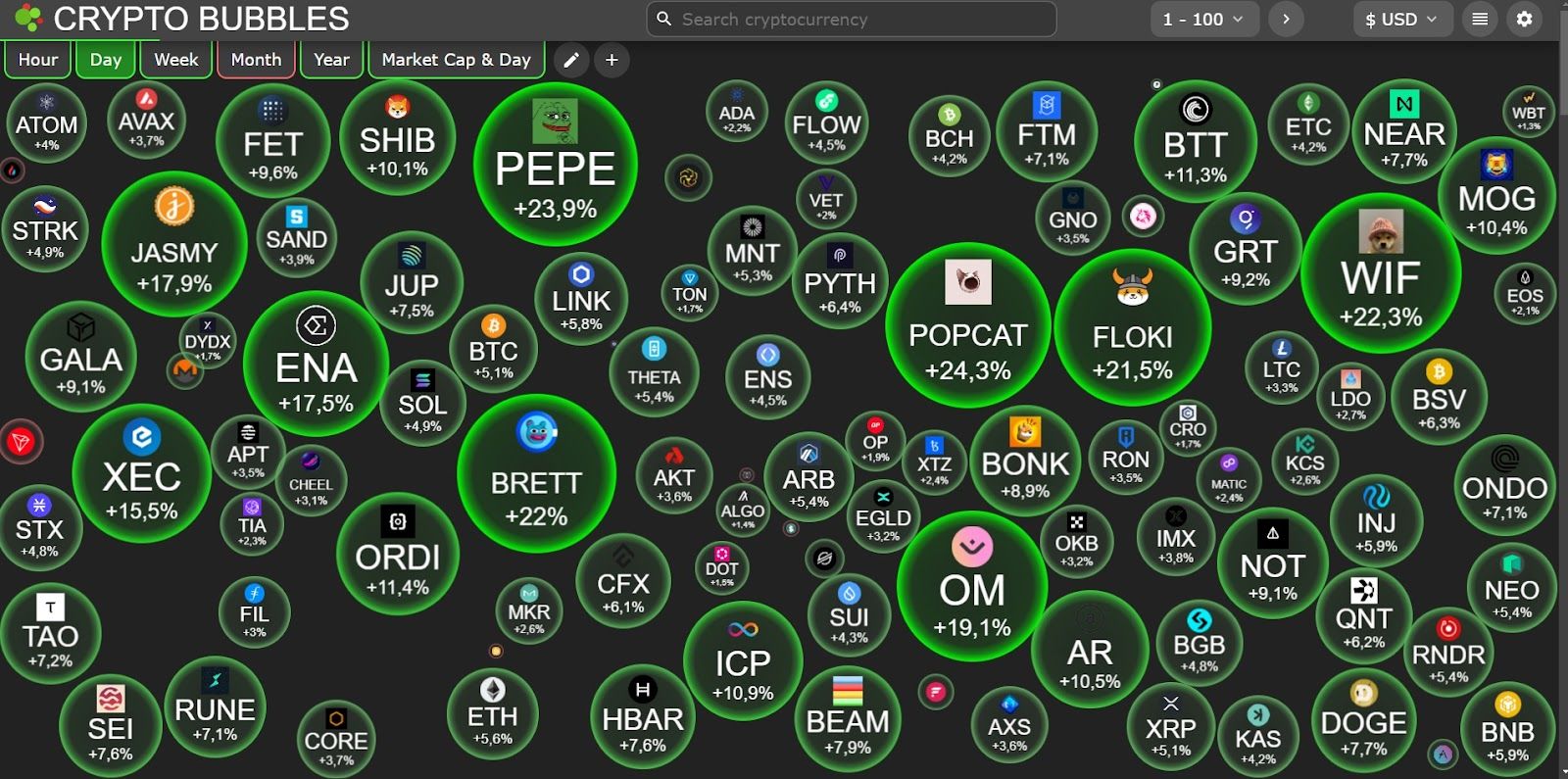
Task: Select the ICP bubble
Action: coord(743,660)
